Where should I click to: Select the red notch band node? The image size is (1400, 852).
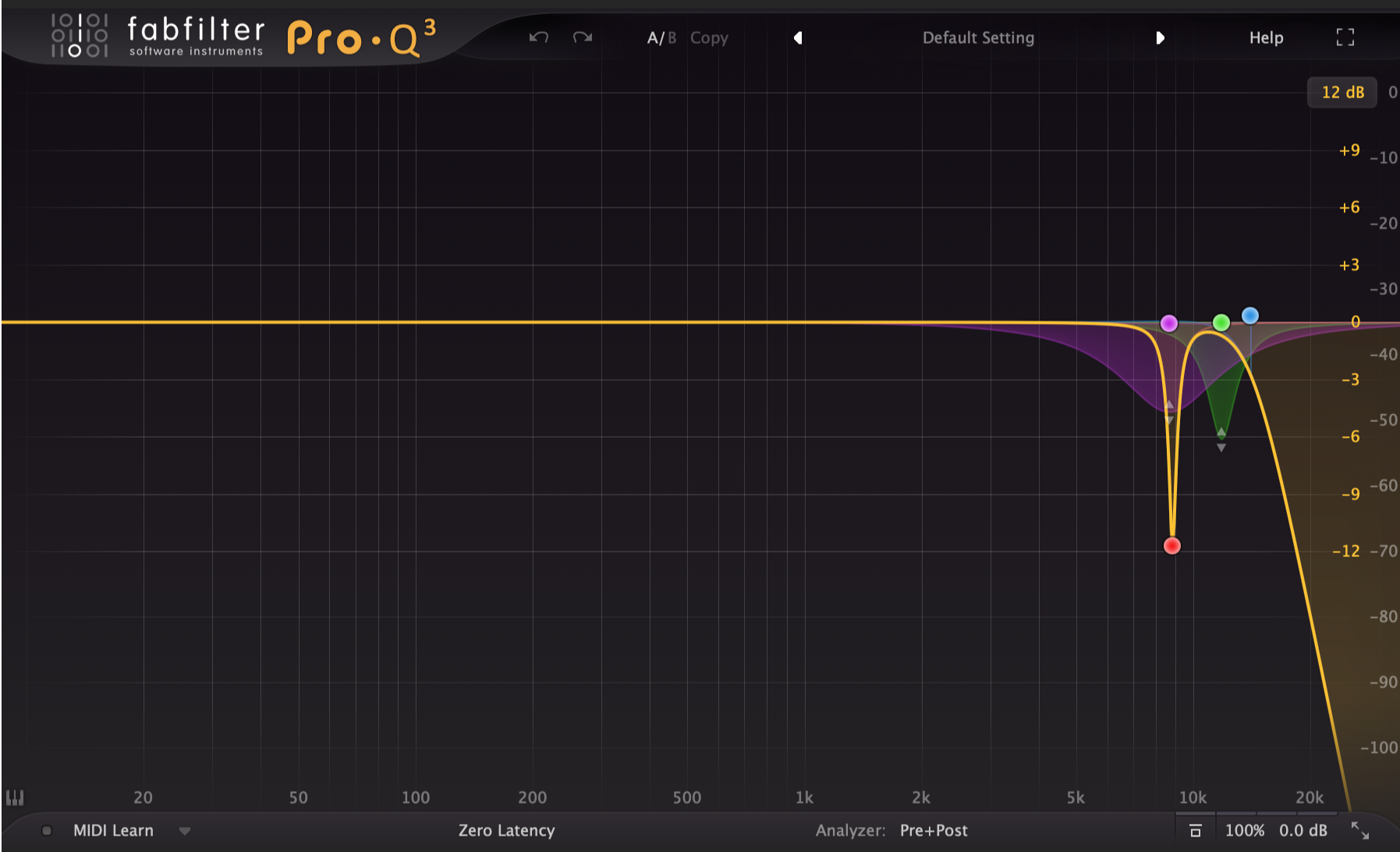tap(1171, 546)
